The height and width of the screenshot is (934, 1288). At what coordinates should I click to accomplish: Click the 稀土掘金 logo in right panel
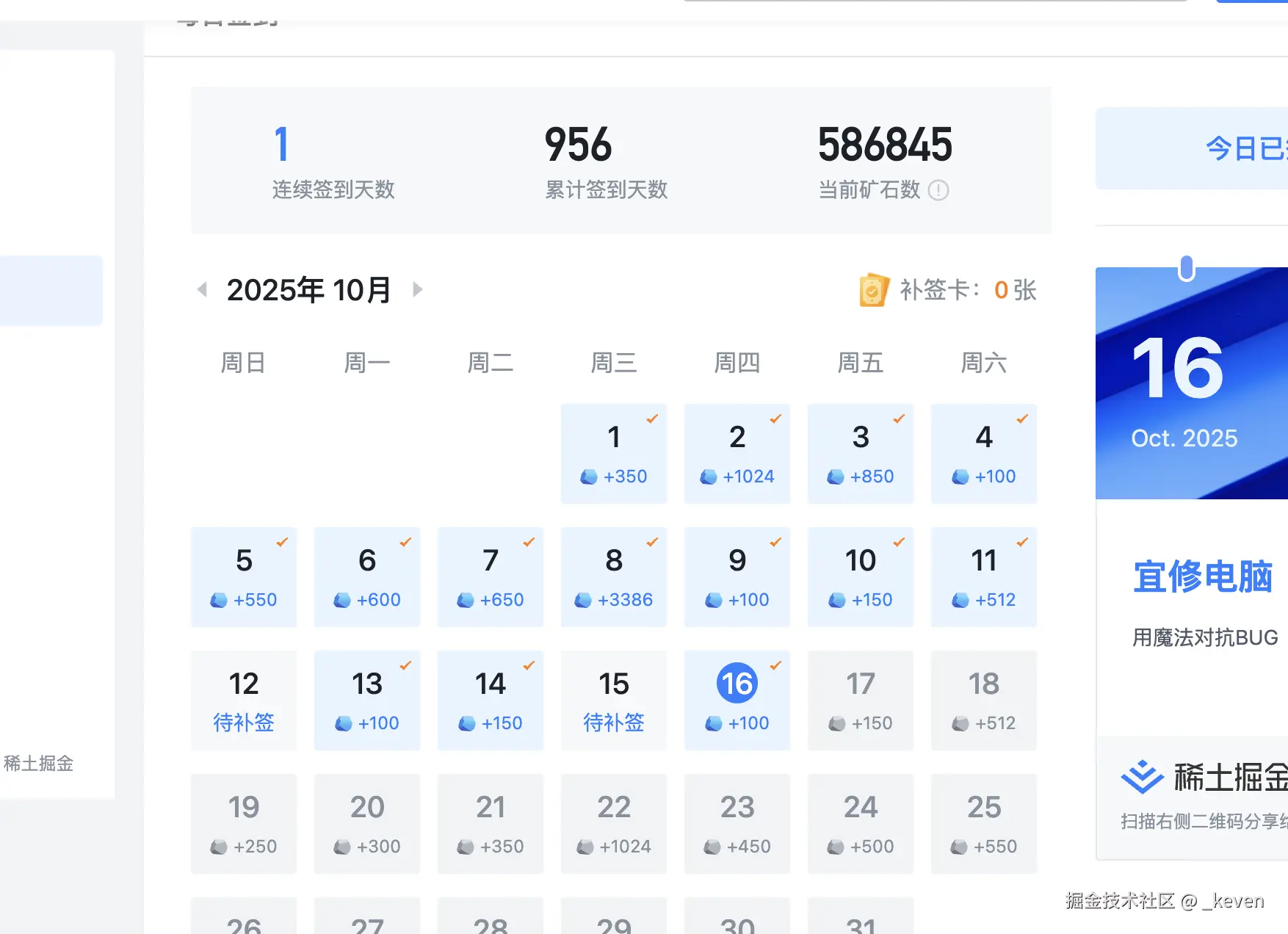(1140, 775)
